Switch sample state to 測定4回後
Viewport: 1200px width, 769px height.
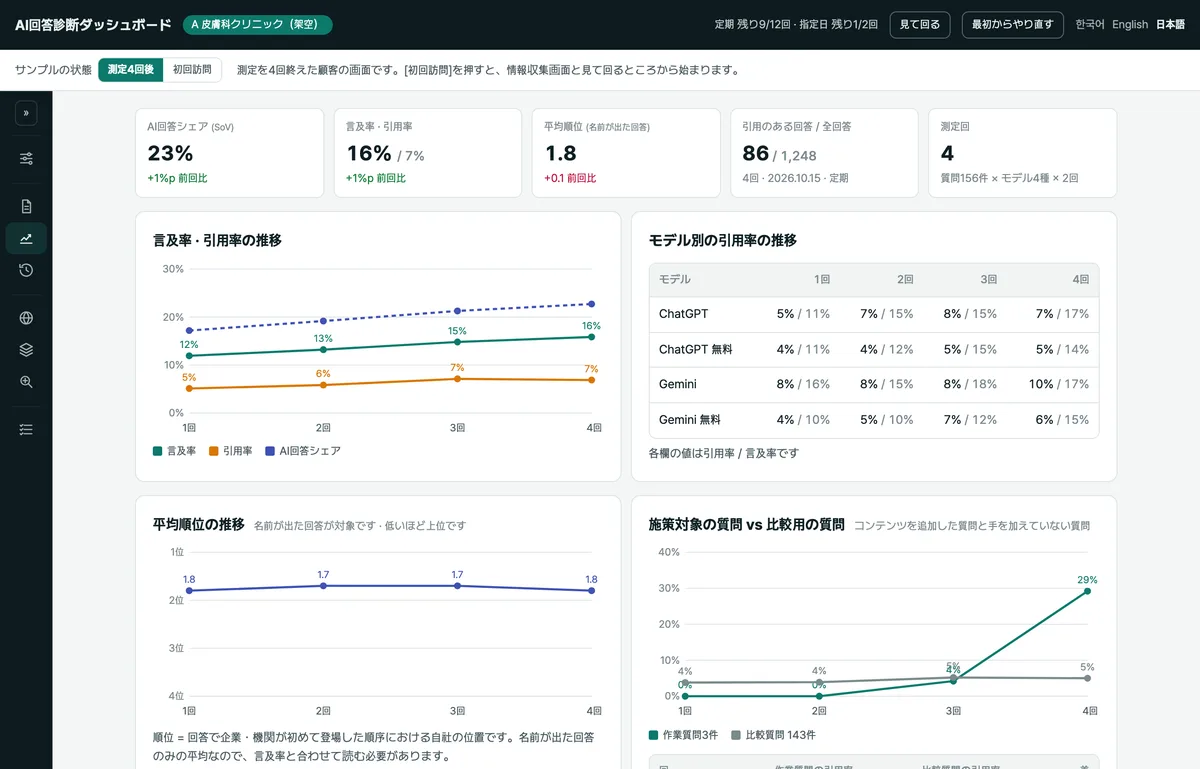pyautogui.click(x=130, y=70)
